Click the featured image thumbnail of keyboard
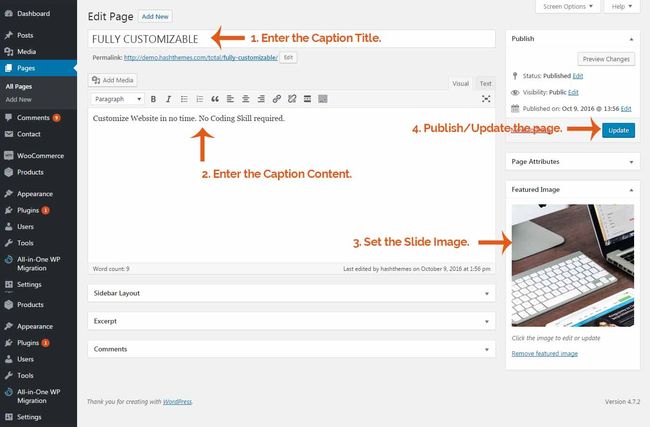The height and width of the screenshot is (427, 650). (x=572, y=265)
